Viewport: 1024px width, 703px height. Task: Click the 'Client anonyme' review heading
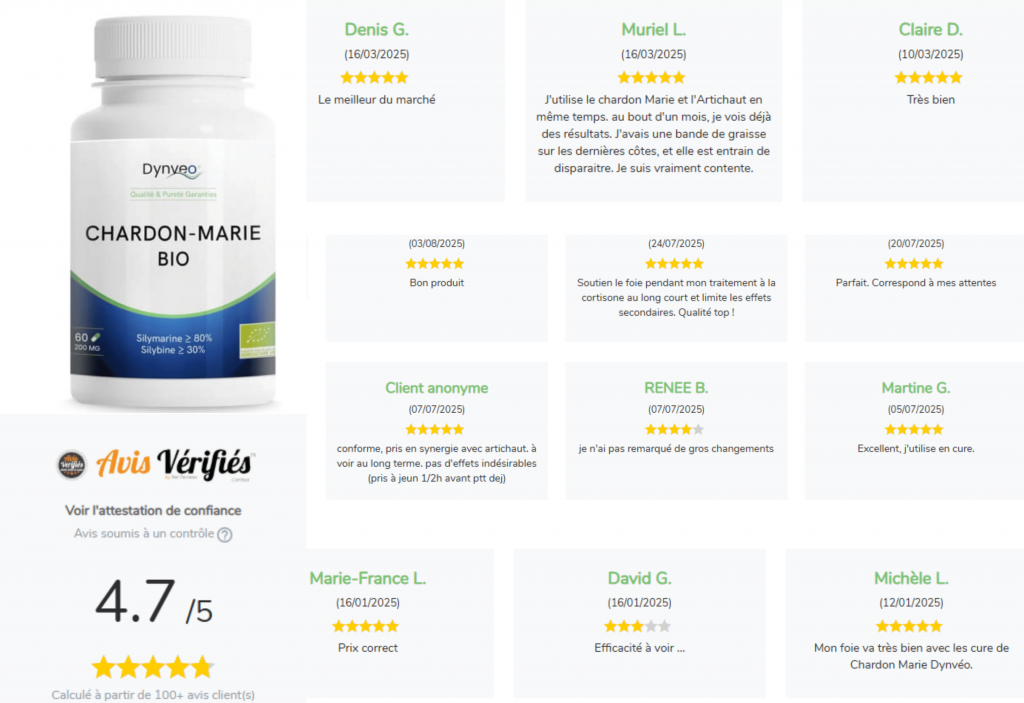pos(436,387)
